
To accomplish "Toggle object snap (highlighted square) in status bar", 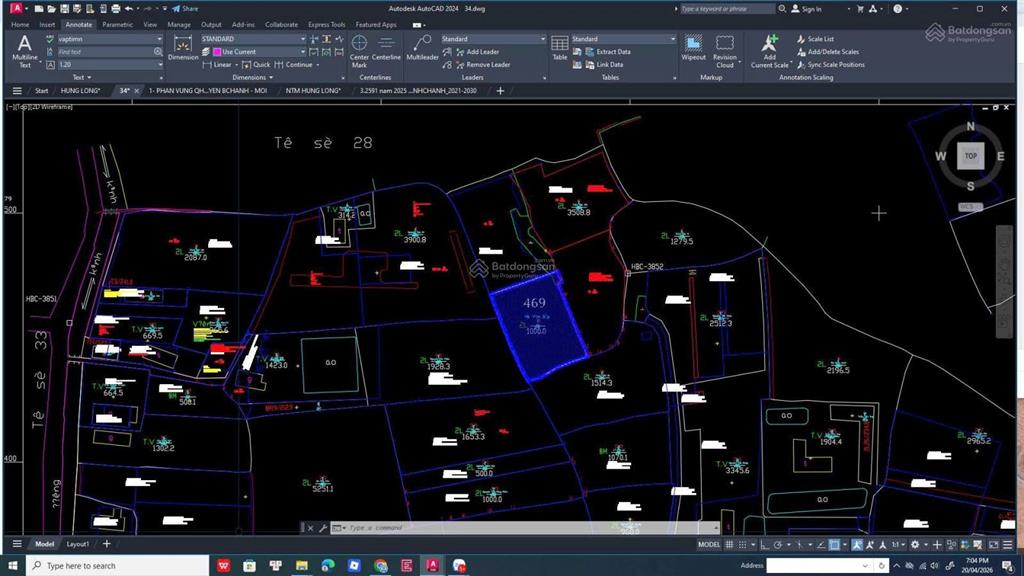I will (x=834, y=545).
